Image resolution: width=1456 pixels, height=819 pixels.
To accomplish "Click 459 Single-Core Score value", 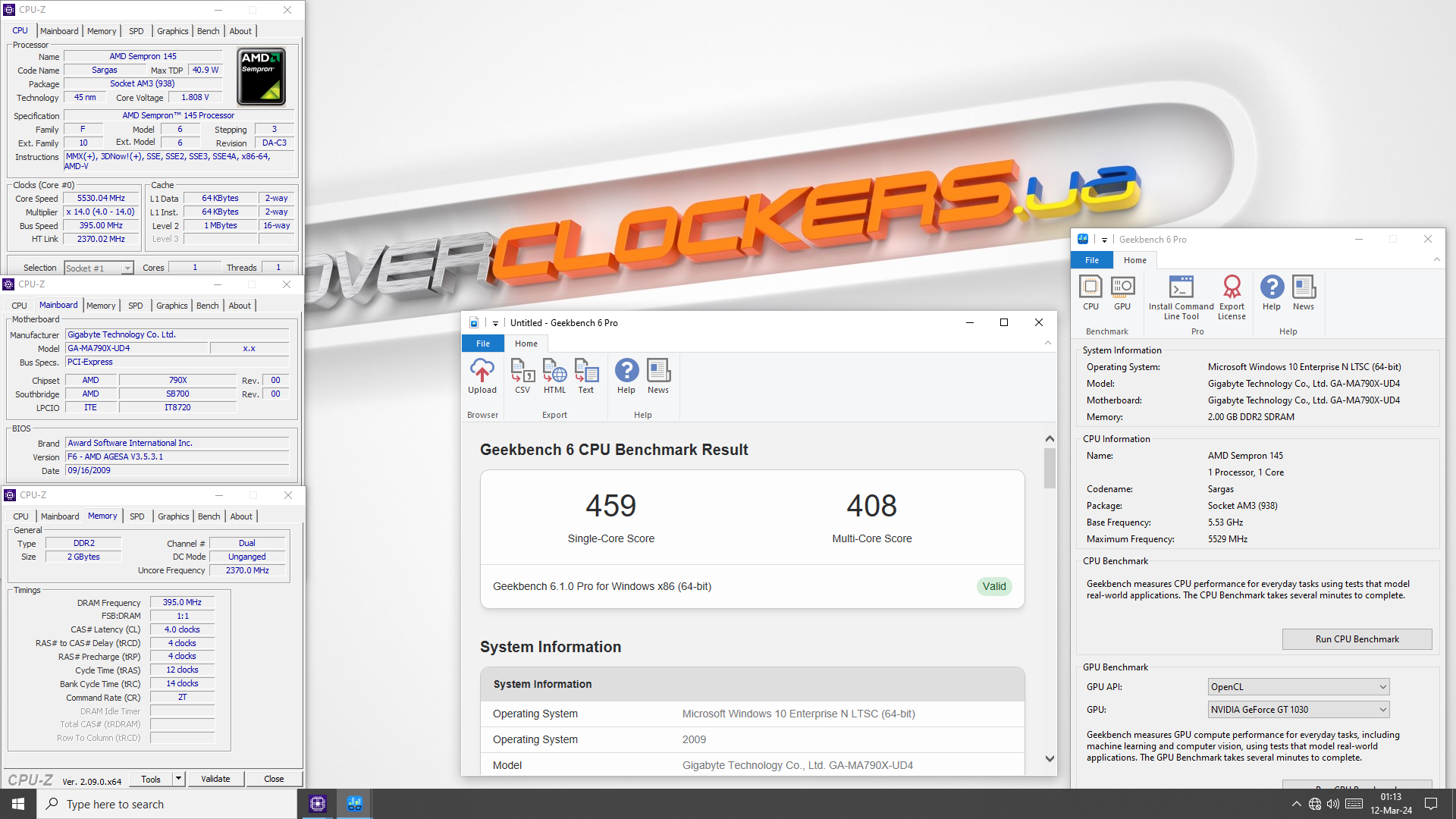I will tap(611, 506).
